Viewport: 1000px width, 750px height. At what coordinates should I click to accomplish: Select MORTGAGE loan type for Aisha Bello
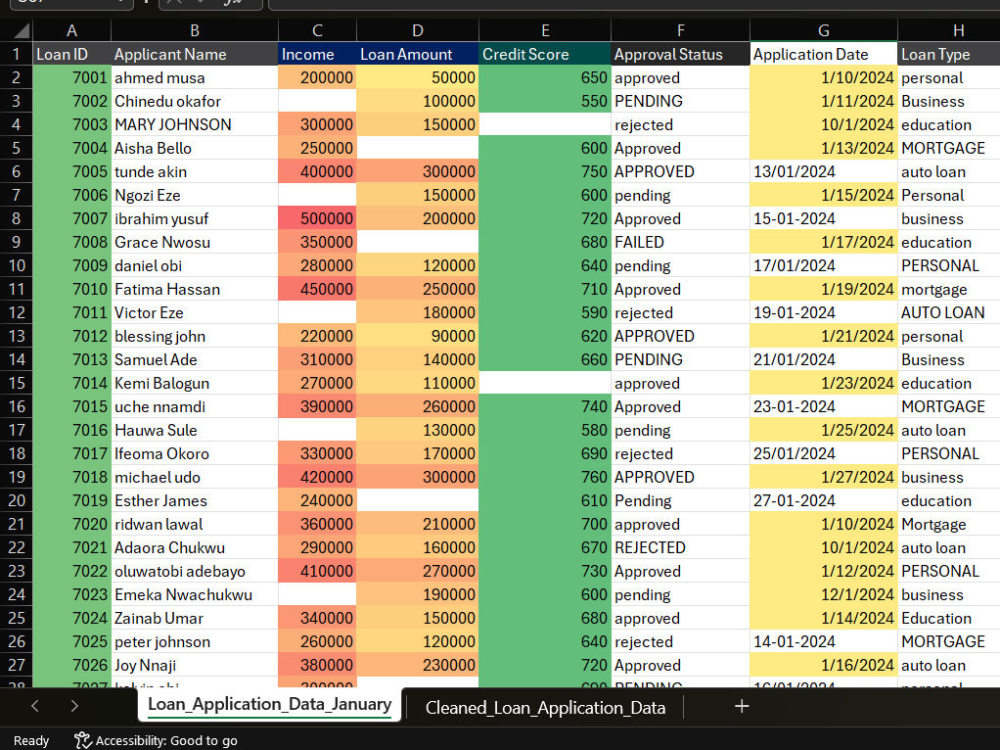coord(949,148)
